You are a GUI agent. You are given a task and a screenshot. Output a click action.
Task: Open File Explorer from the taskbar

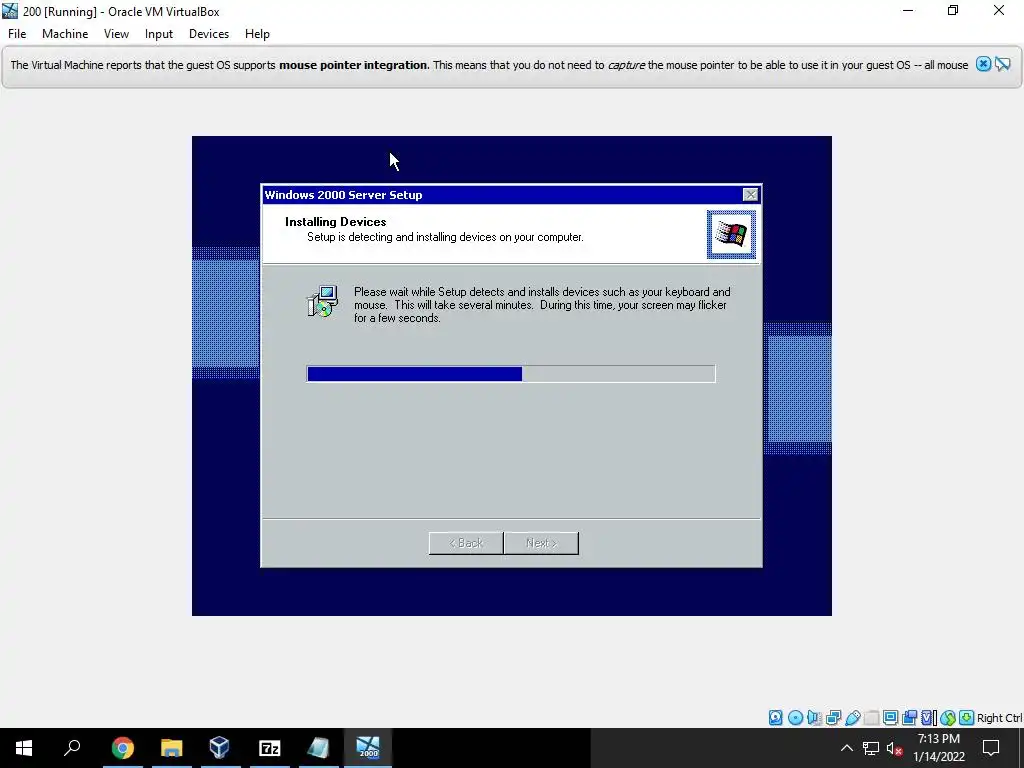tap(171, 748)
